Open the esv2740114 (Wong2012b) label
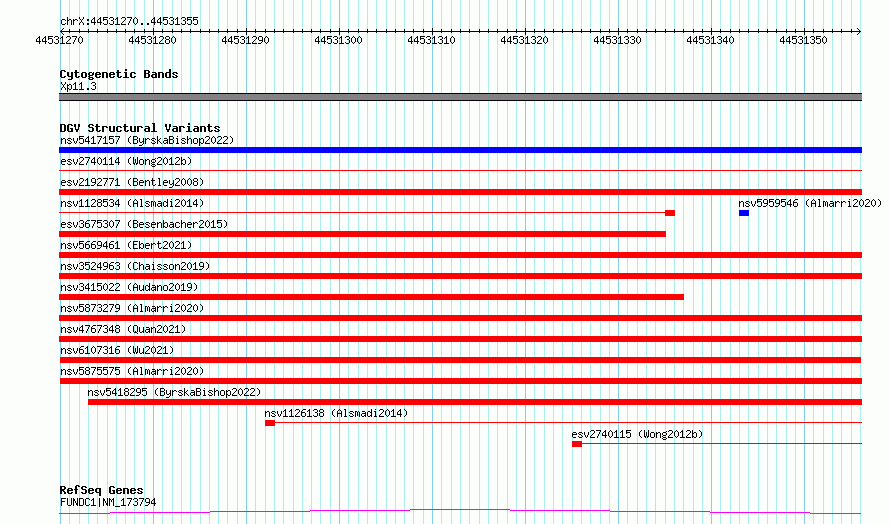Viewport: 890px width, 524px height. (x=126, y=161)
